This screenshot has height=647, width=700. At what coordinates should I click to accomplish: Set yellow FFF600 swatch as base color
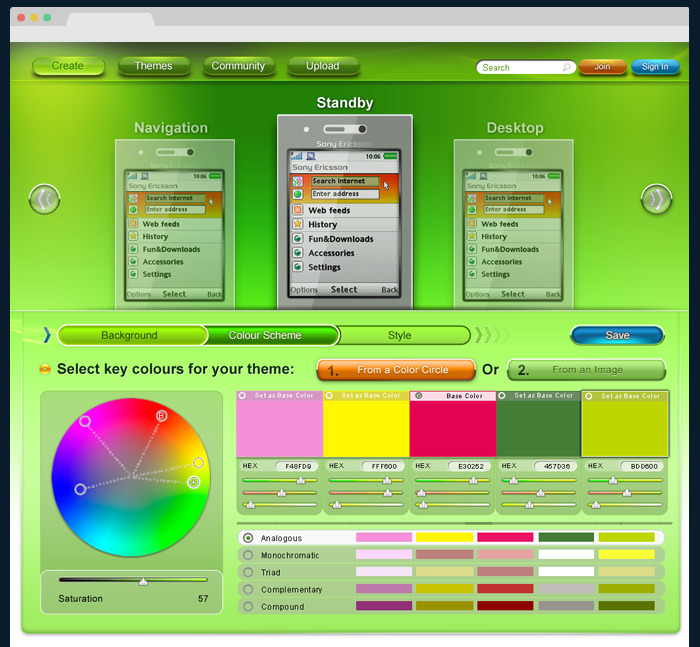[329, 396]
